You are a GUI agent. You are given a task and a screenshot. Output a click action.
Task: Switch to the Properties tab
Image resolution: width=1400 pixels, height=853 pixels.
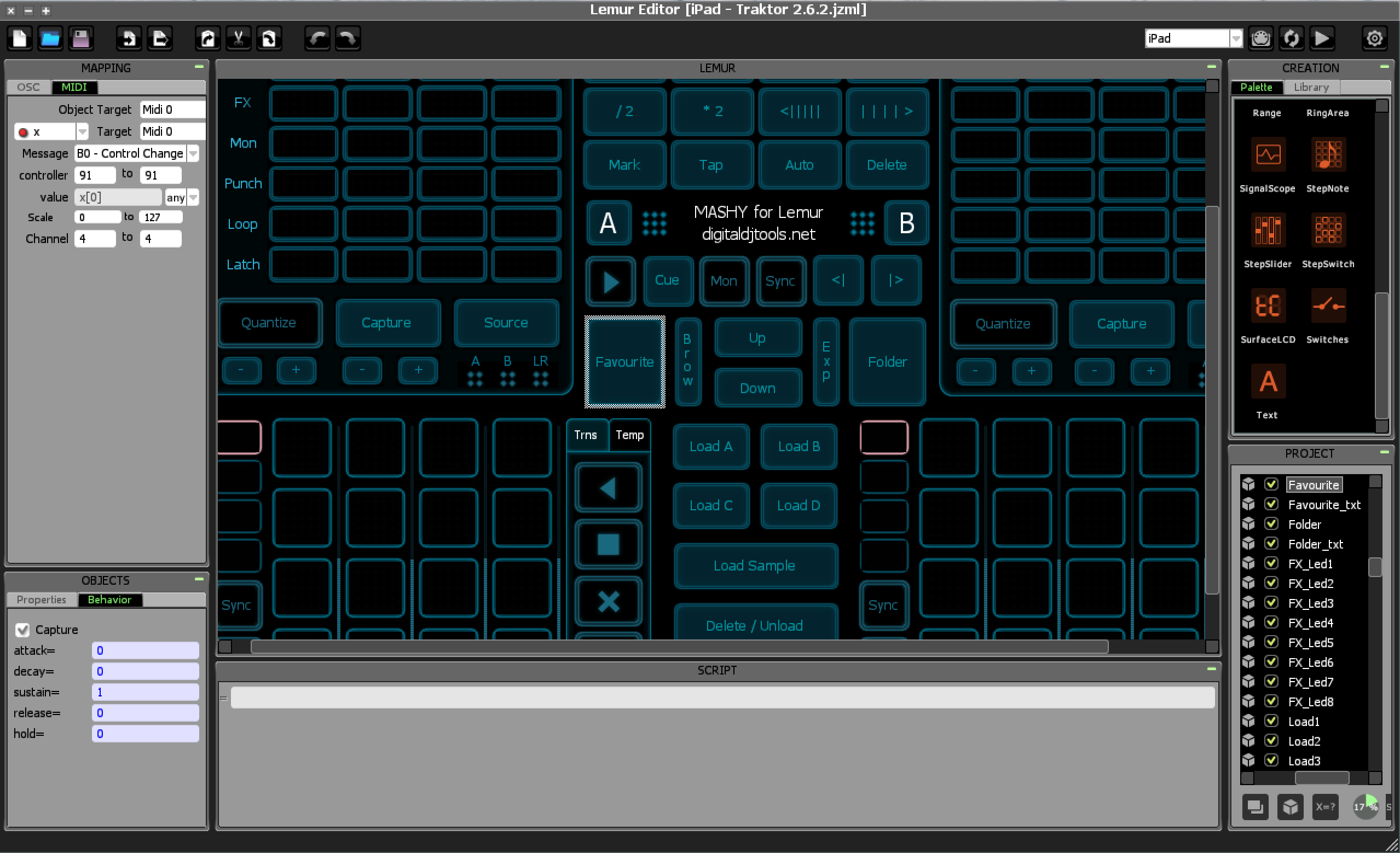tap(42, 600)
